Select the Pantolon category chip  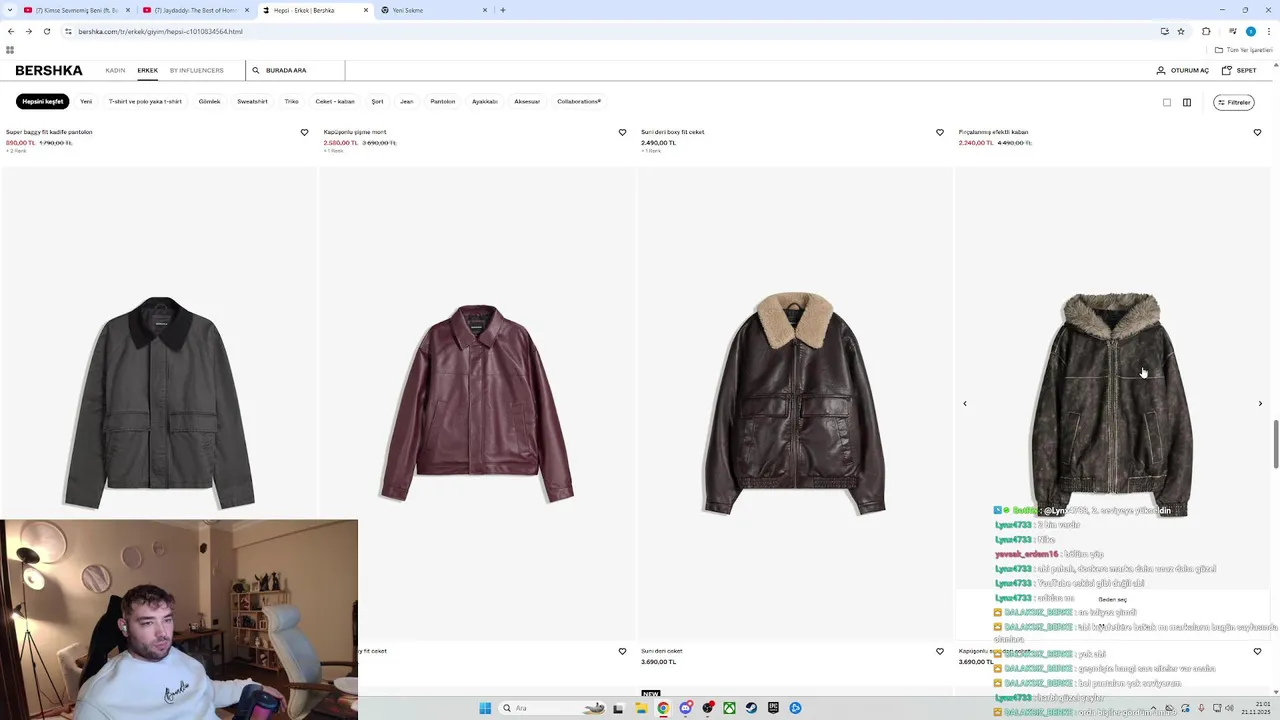(443, 101)
